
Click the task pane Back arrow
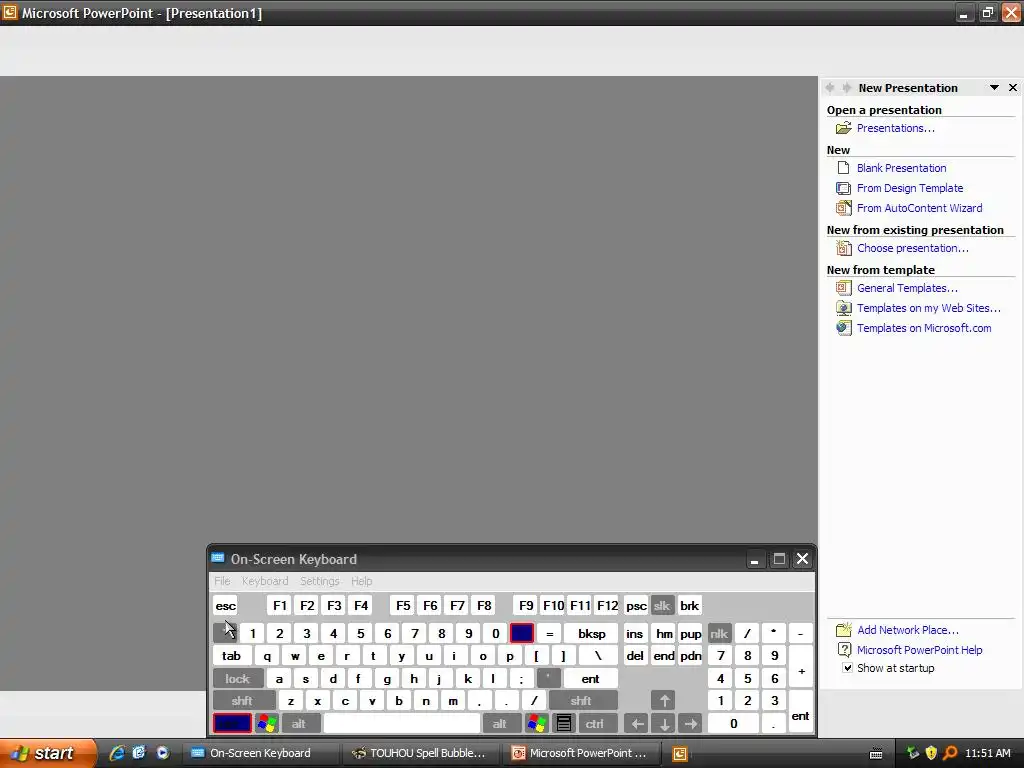click(x=830, y=88)
